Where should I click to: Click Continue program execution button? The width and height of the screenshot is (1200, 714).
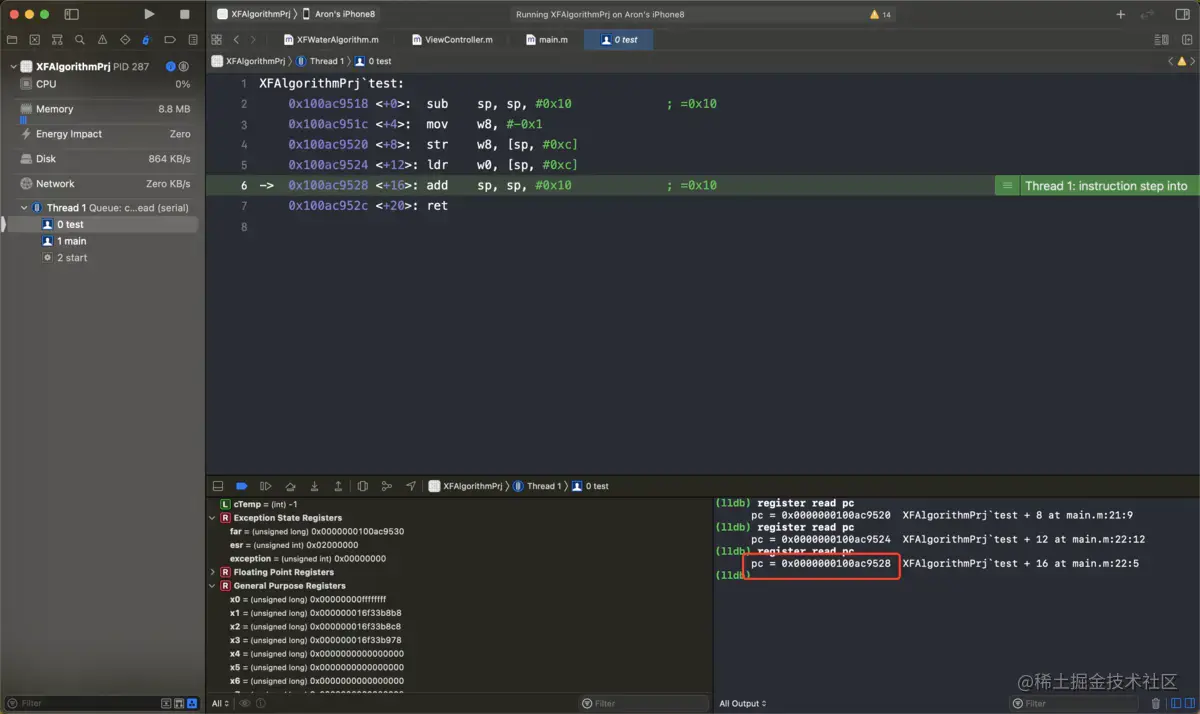[265, 486]
